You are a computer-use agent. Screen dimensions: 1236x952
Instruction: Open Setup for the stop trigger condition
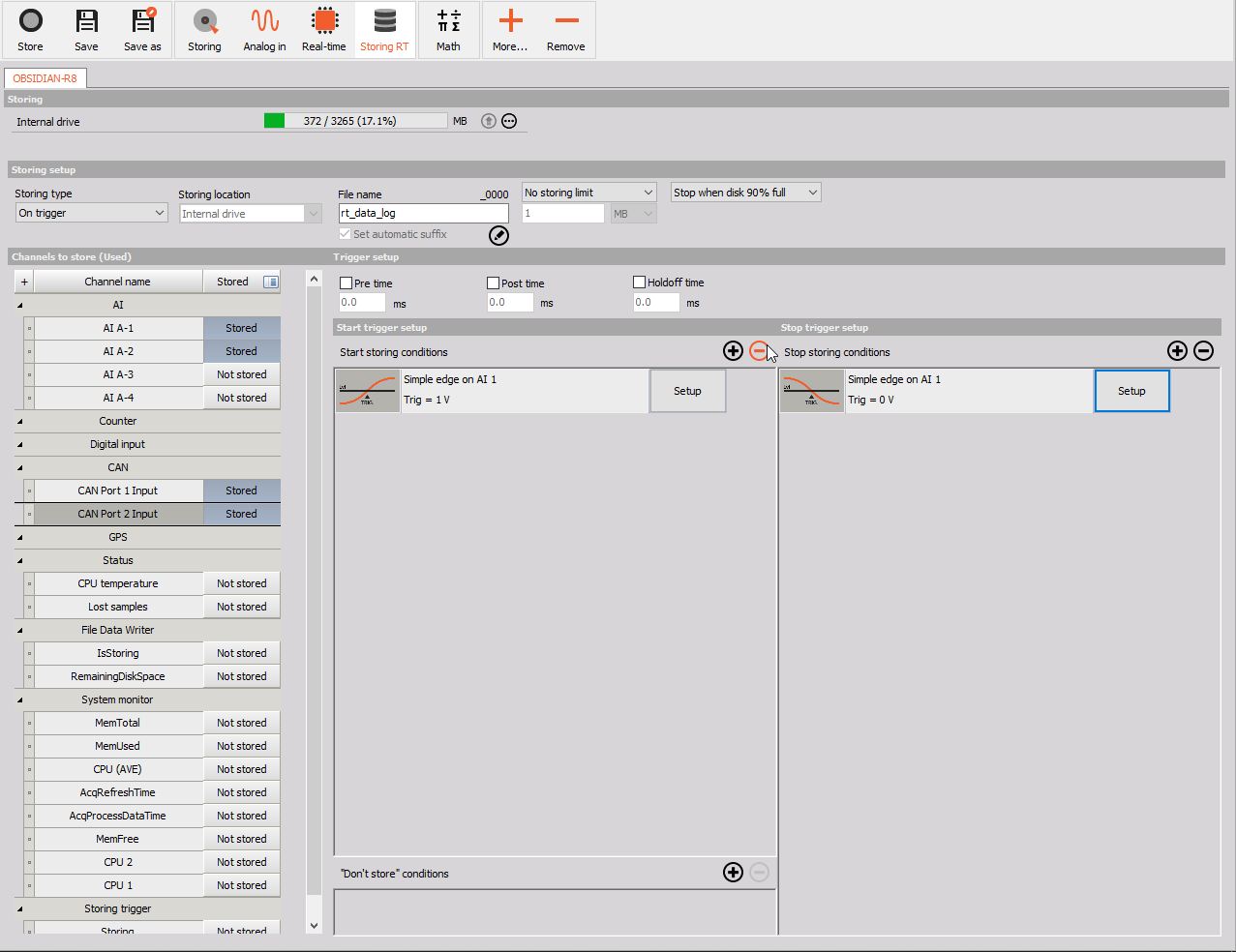pos(1131,390)
